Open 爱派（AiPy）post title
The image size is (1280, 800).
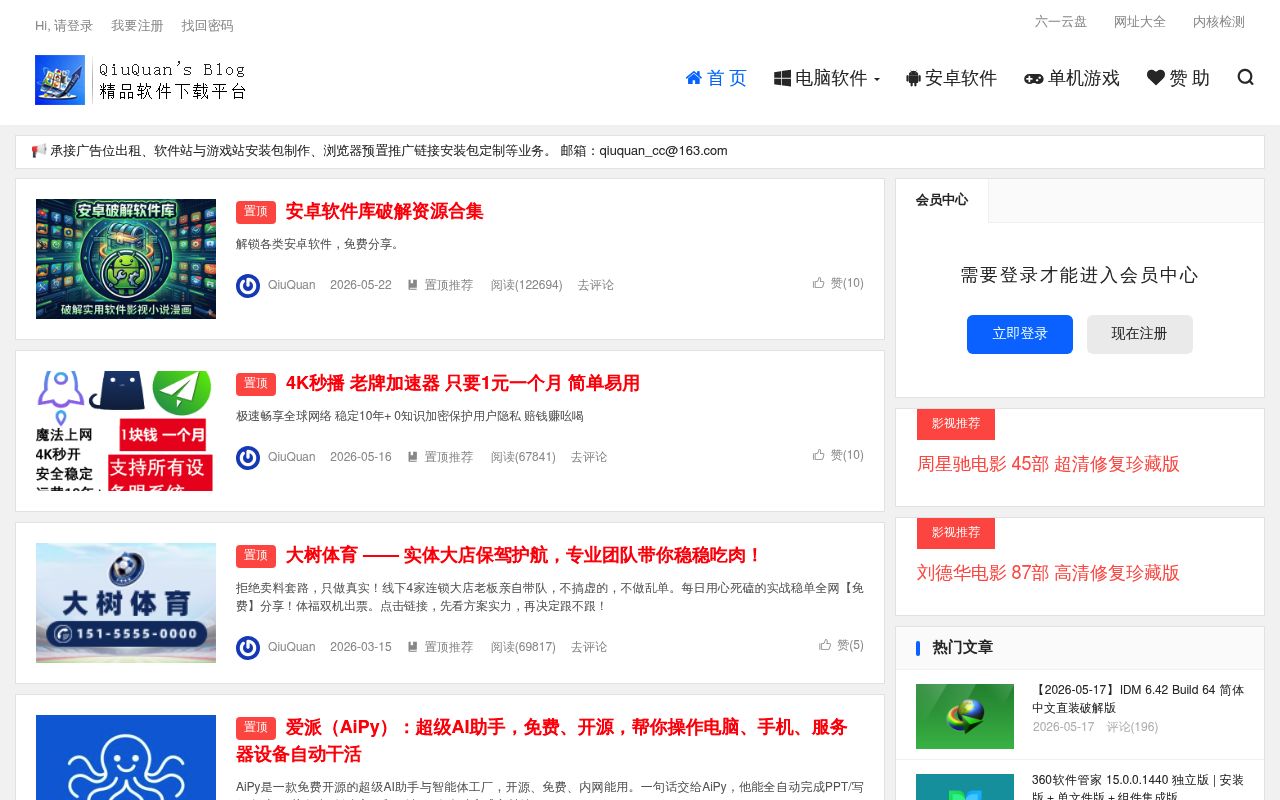542,740
